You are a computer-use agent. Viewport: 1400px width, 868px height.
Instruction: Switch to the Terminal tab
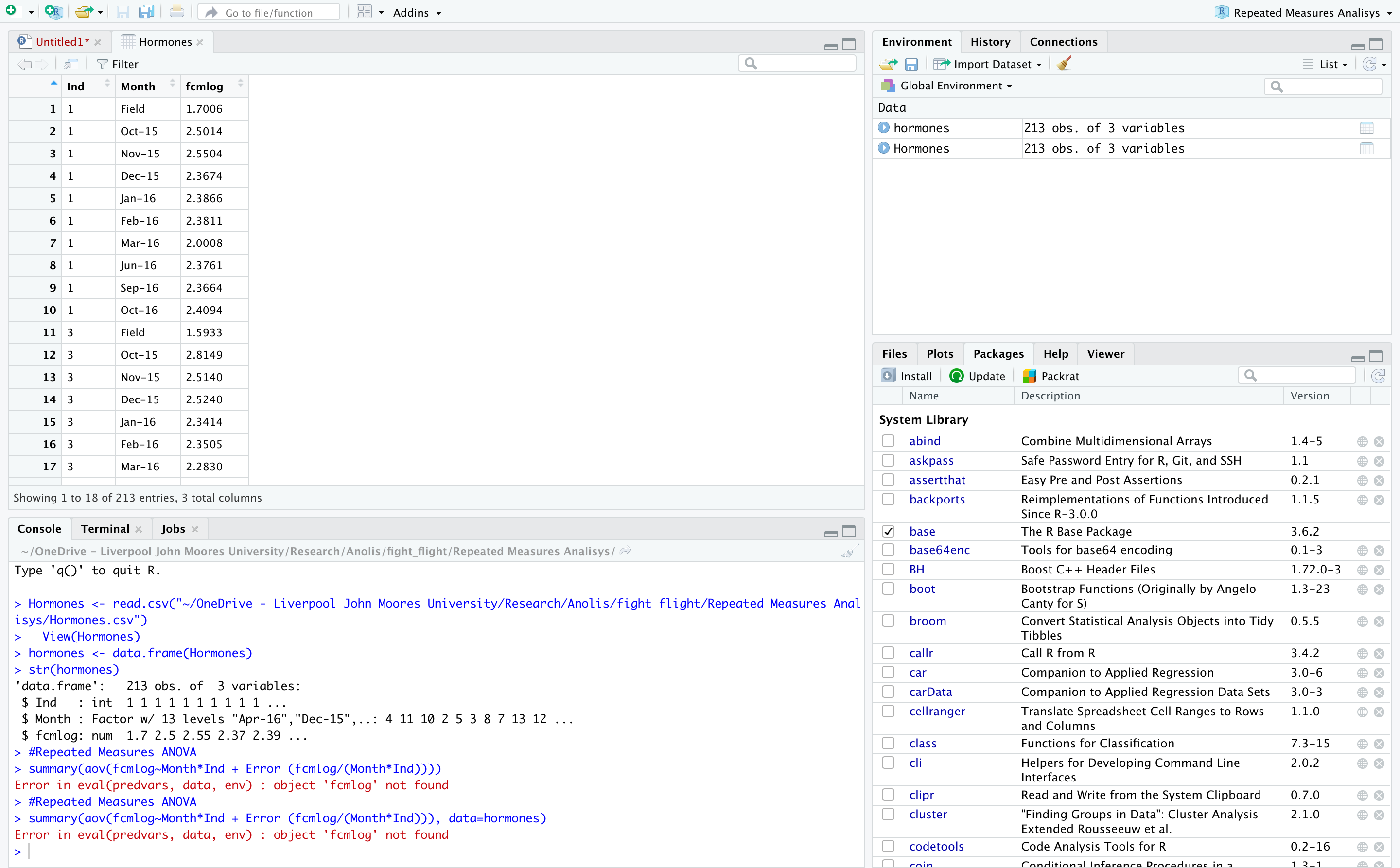click(105, 529)
